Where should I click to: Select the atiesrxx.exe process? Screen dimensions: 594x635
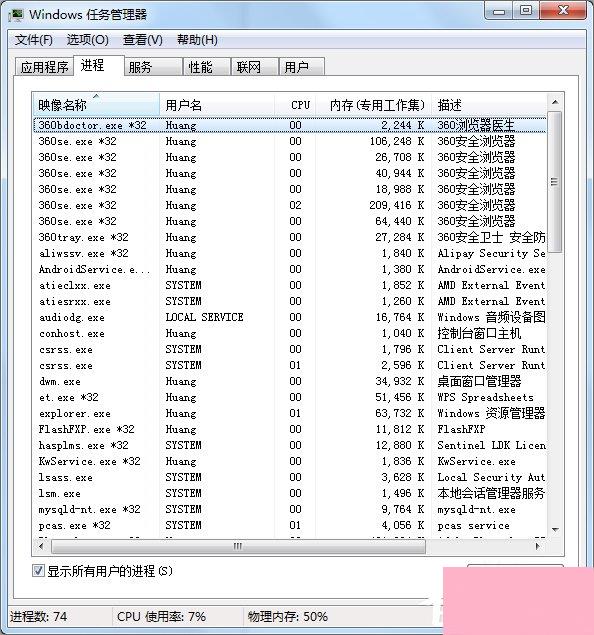[290, 301]
